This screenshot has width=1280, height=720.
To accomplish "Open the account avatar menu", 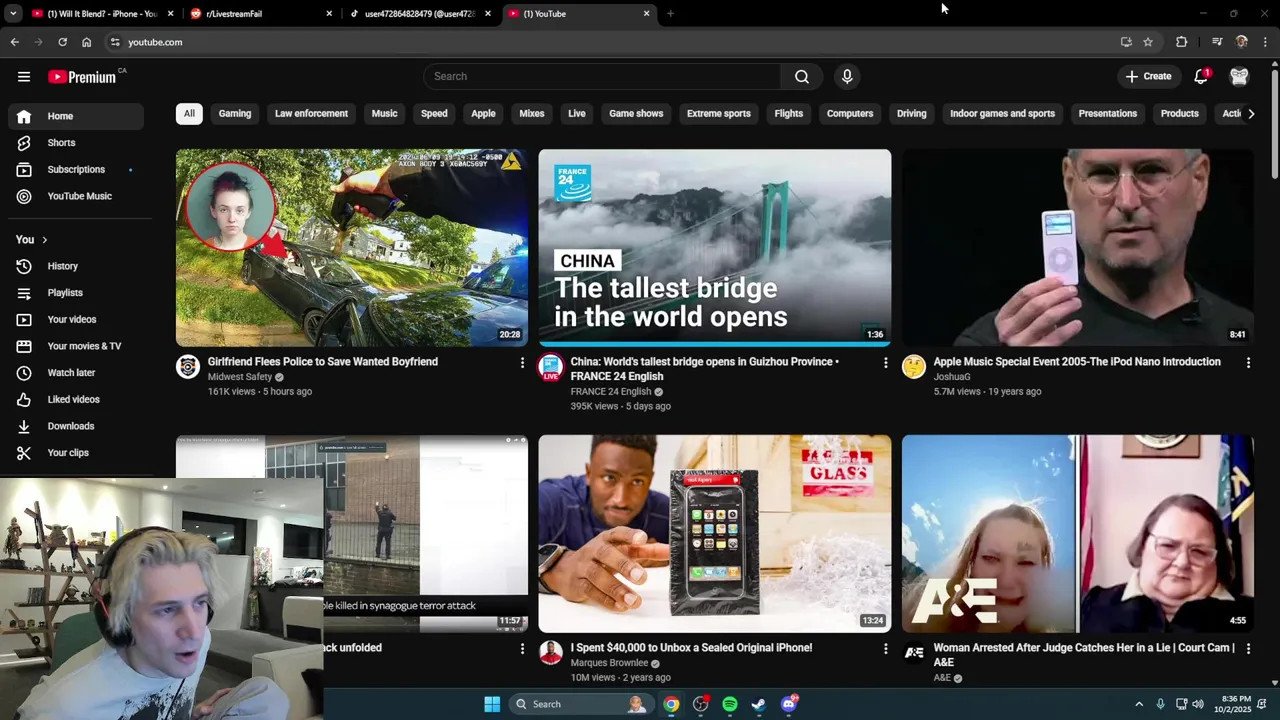I will point(1239,76).
